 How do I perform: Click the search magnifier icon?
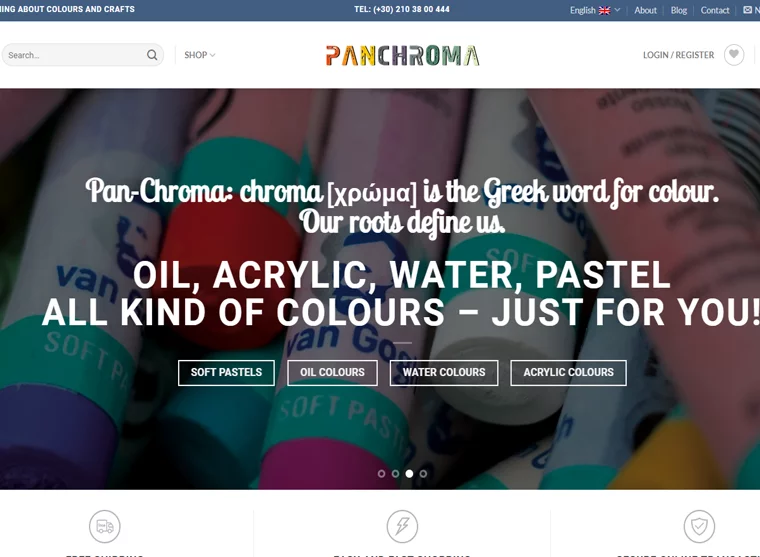152,55
